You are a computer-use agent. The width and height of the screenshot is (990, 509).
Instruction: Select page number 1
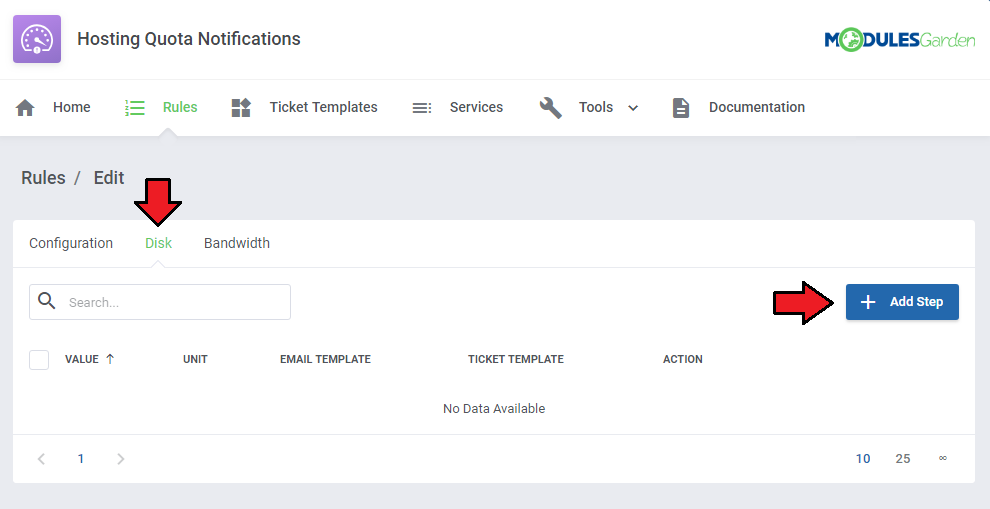(x=81, y=458)
